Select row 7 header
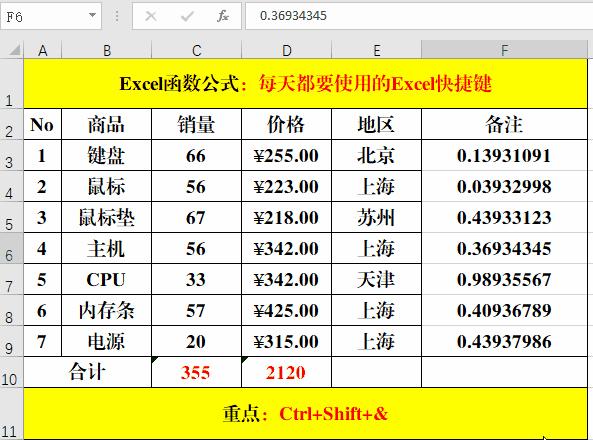This screenshot has height=440, width=593. (x=11, y=279)
